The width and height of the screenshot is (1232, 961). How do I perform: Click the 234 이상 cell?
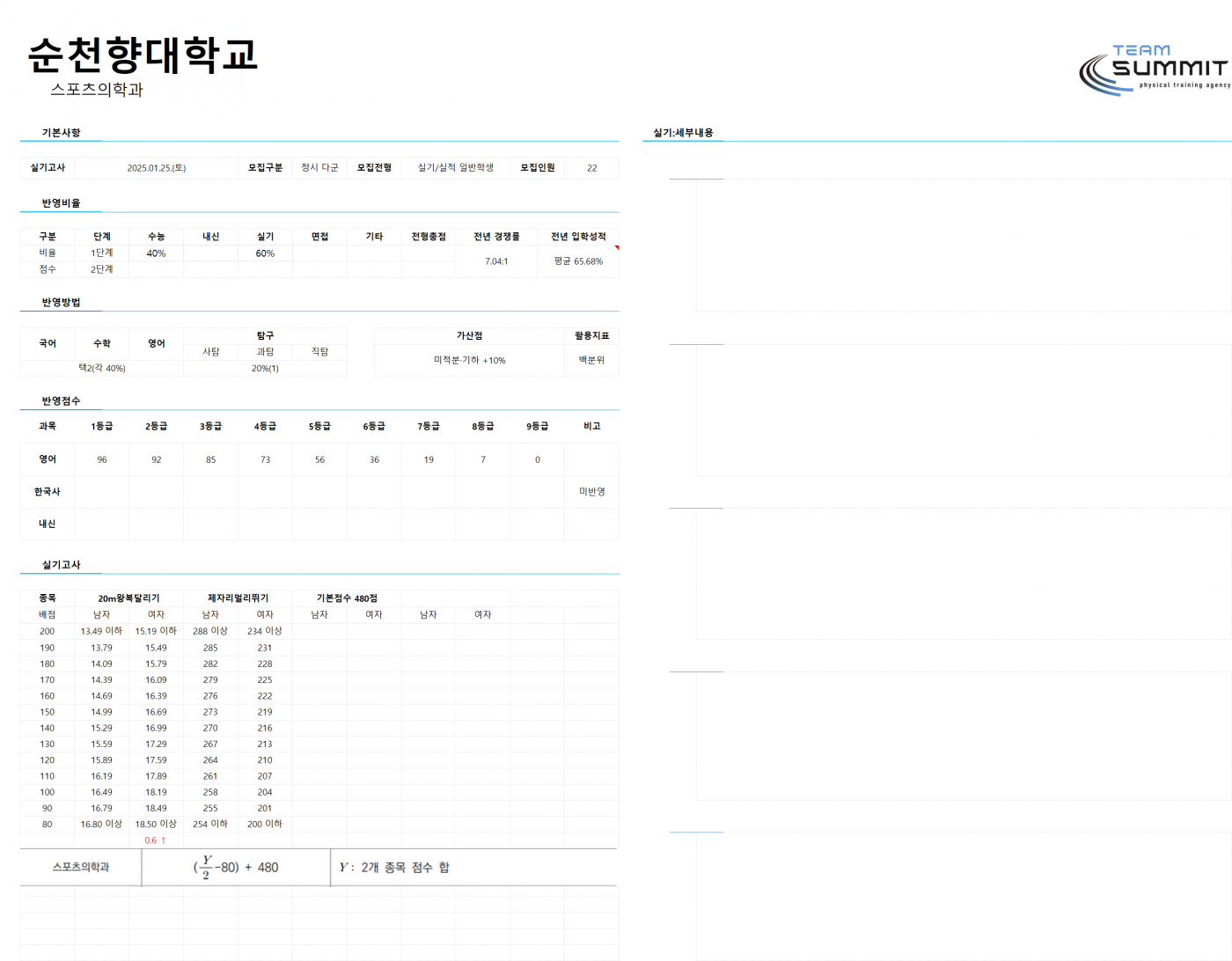tap(265, 631)
